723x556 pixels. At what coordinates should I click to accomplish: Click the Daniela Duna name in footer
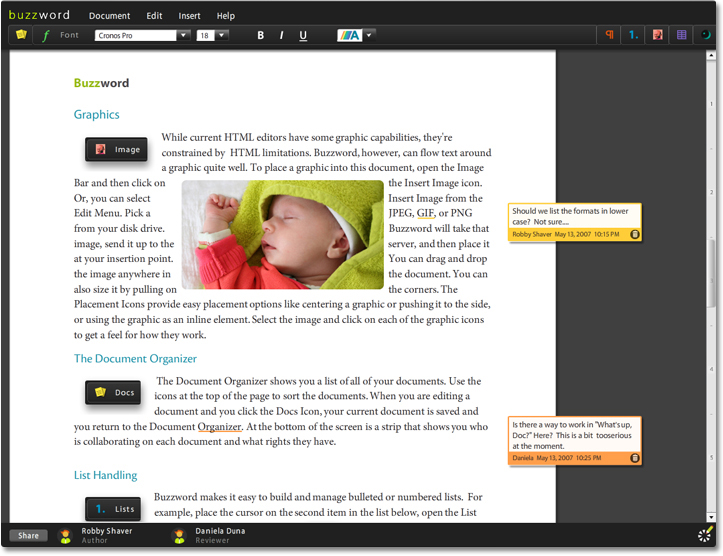(x=220, y=531)
